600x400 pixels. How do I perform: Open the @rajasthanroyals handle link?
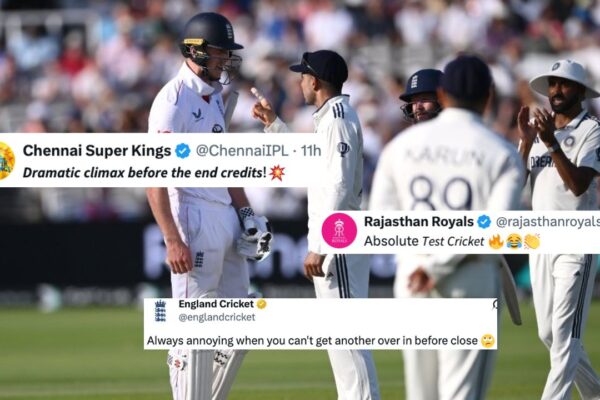(x=548, y=222)
